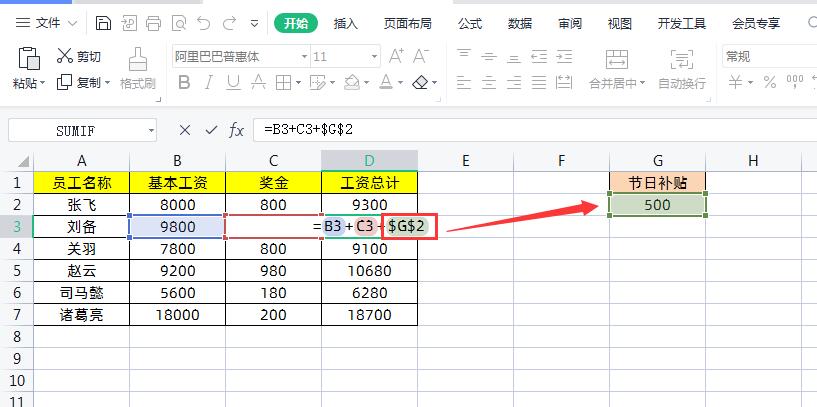Open the Merge Center dropdown arrow

642,83
